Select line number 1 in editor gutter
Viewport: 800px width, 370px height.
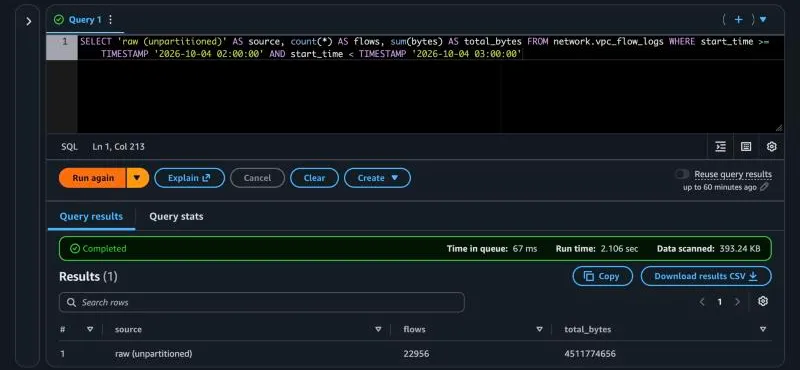65,41
